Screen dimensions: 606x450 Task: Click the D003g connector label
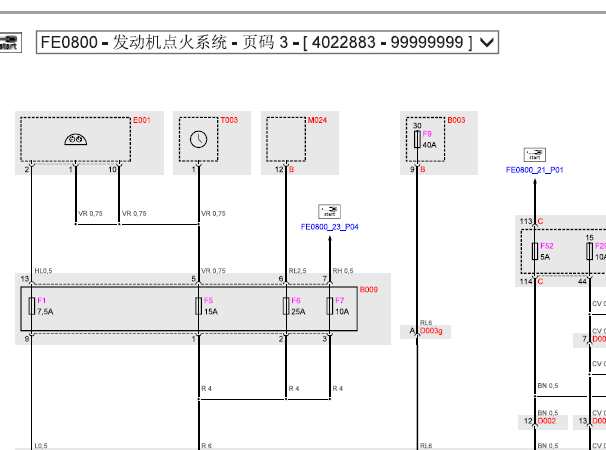coord(431,331)
